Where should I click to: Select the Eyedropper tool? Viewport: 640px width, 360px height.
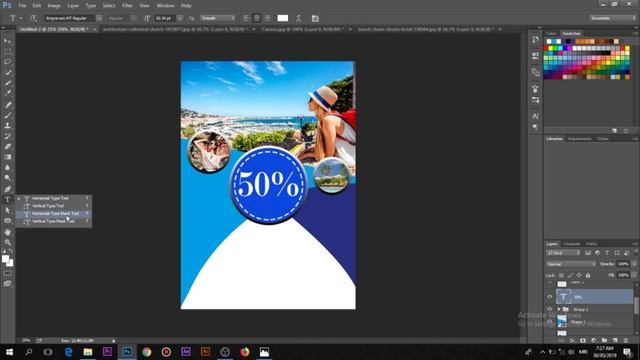click(x=7, y=93)
